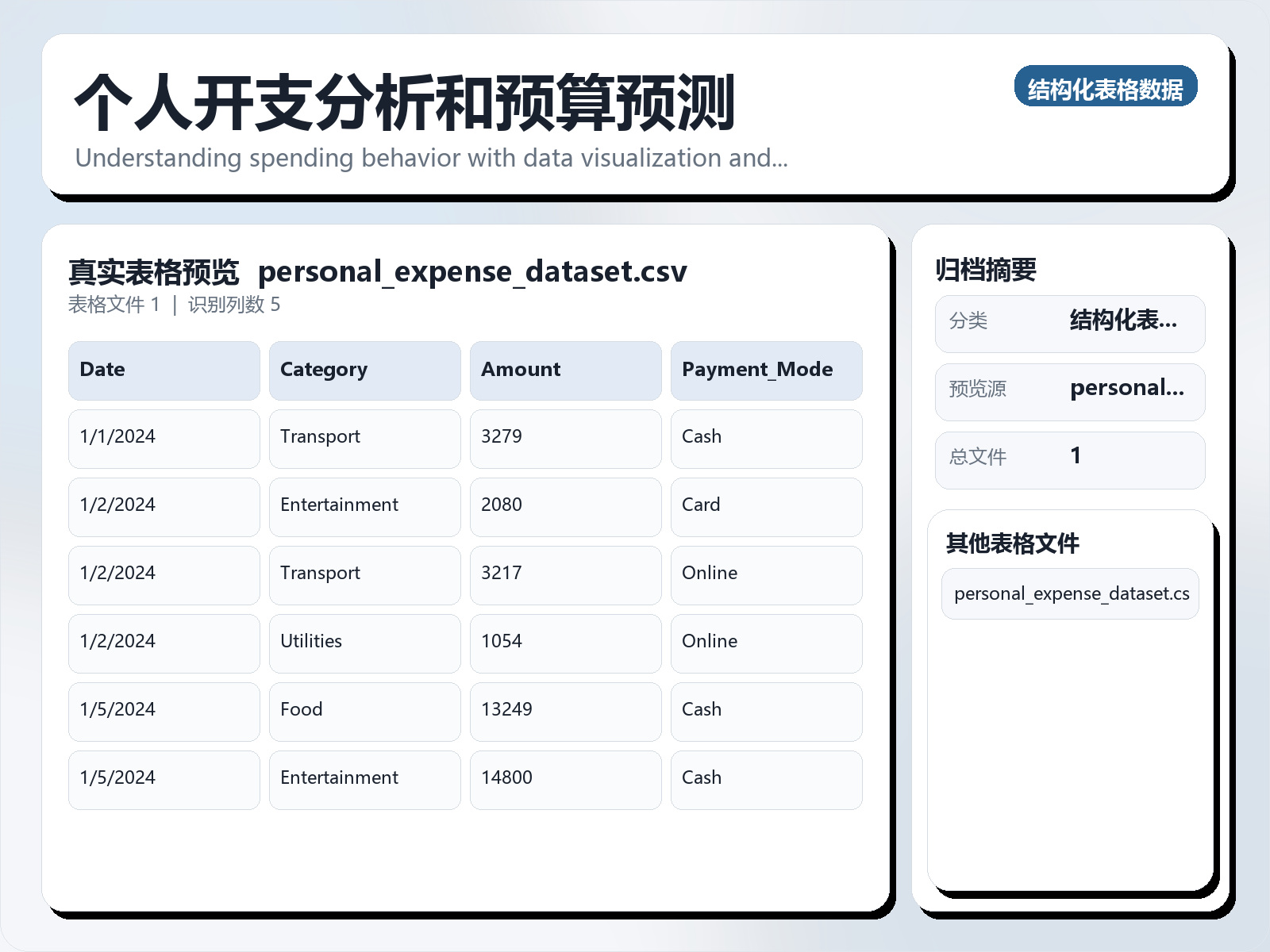Expand the 其他表格文件 section
Image resolution: width=1270 pixels, height=952 pixels.
[1014, 544]
